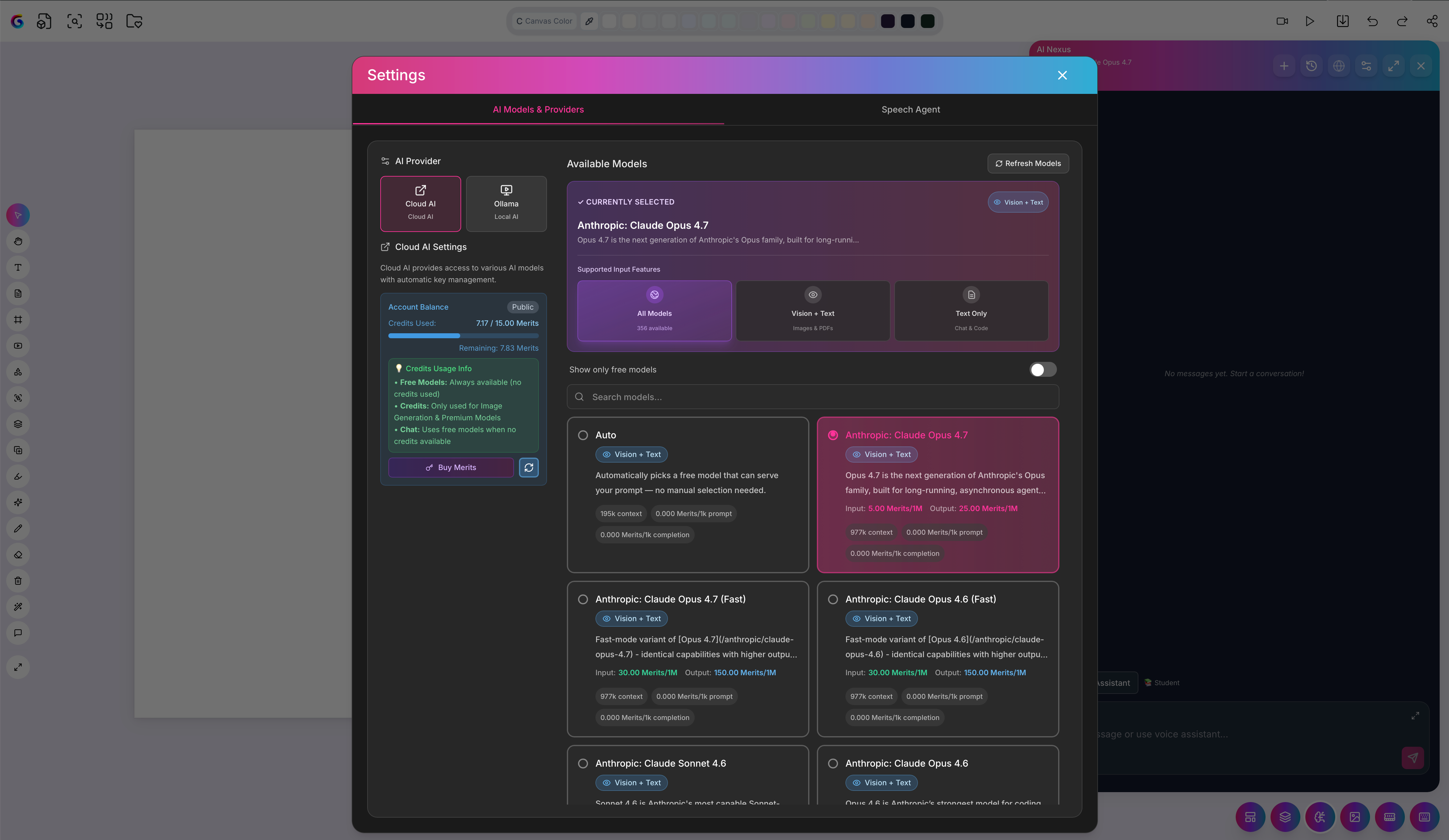Select Claude Opus 4.6 (Fast) radio button
The width and height of the screenshot is (1449, 840).
(x=833, y=599)
